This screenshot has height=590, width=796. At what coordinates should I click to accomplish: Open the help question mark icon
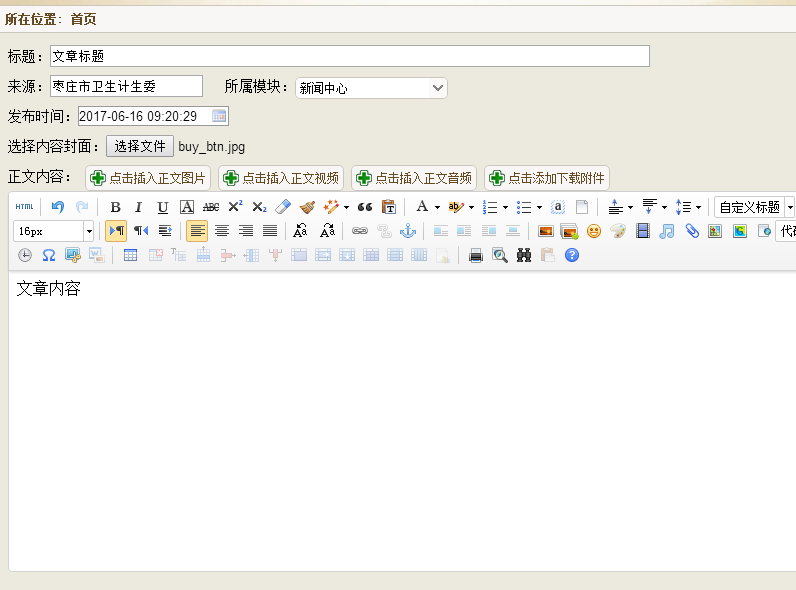click(572, 255)
